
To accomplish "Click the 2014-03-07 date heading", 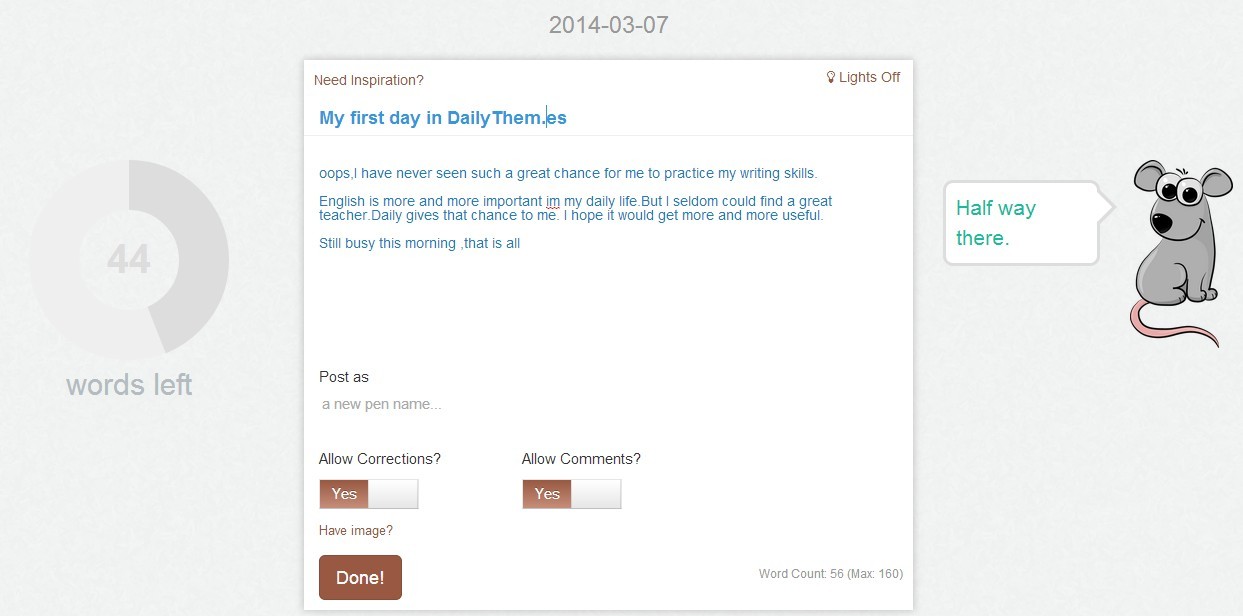I will 608,25.
